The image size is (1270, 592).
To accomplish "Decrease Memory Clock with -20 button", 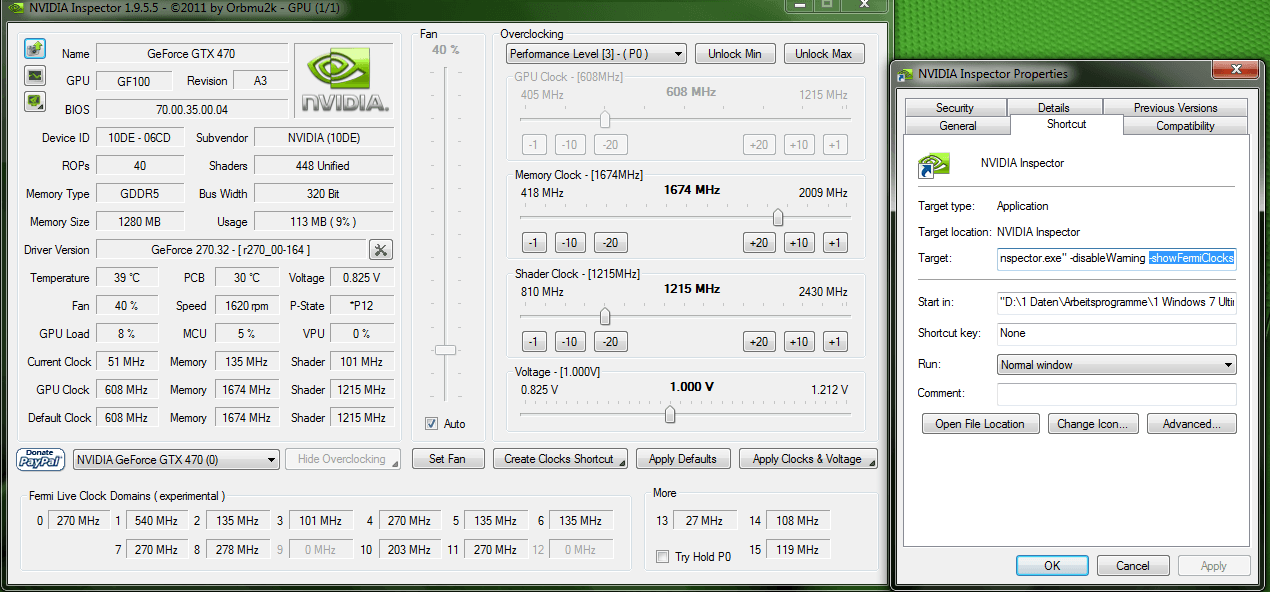I will point(610,243).
